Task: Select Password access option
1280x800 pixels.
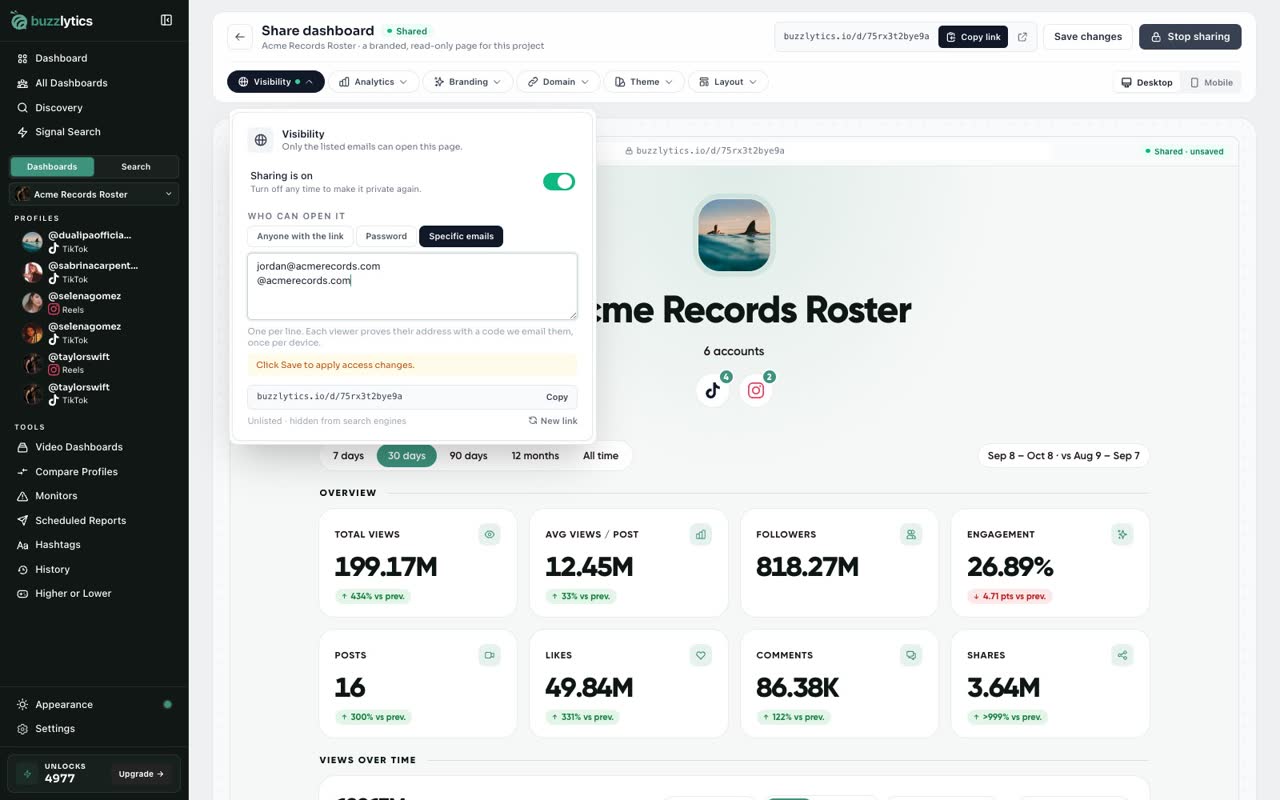Action: point(386,236)
